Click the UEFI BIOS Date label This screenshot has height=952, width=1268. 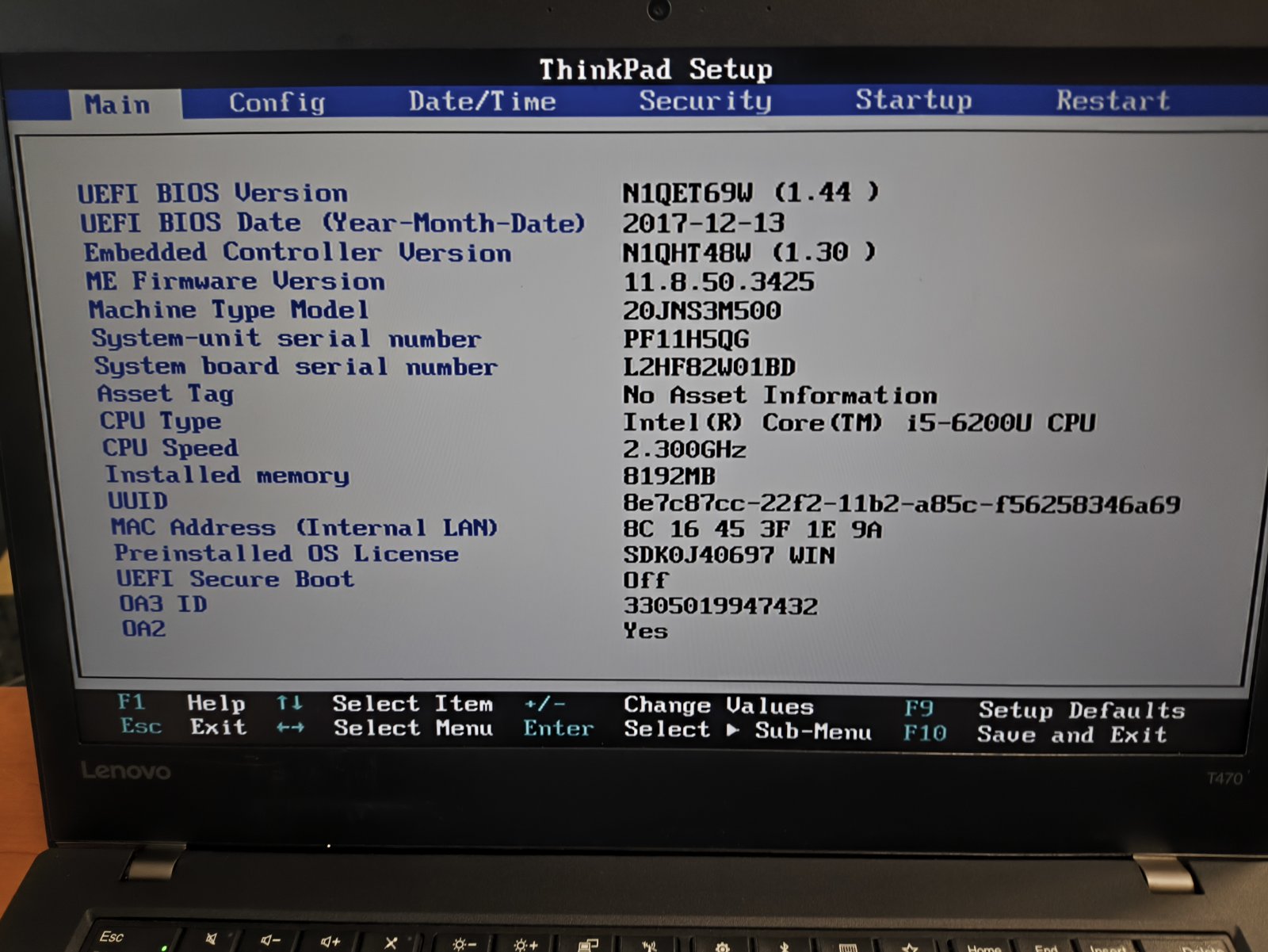tap(333, 223)
